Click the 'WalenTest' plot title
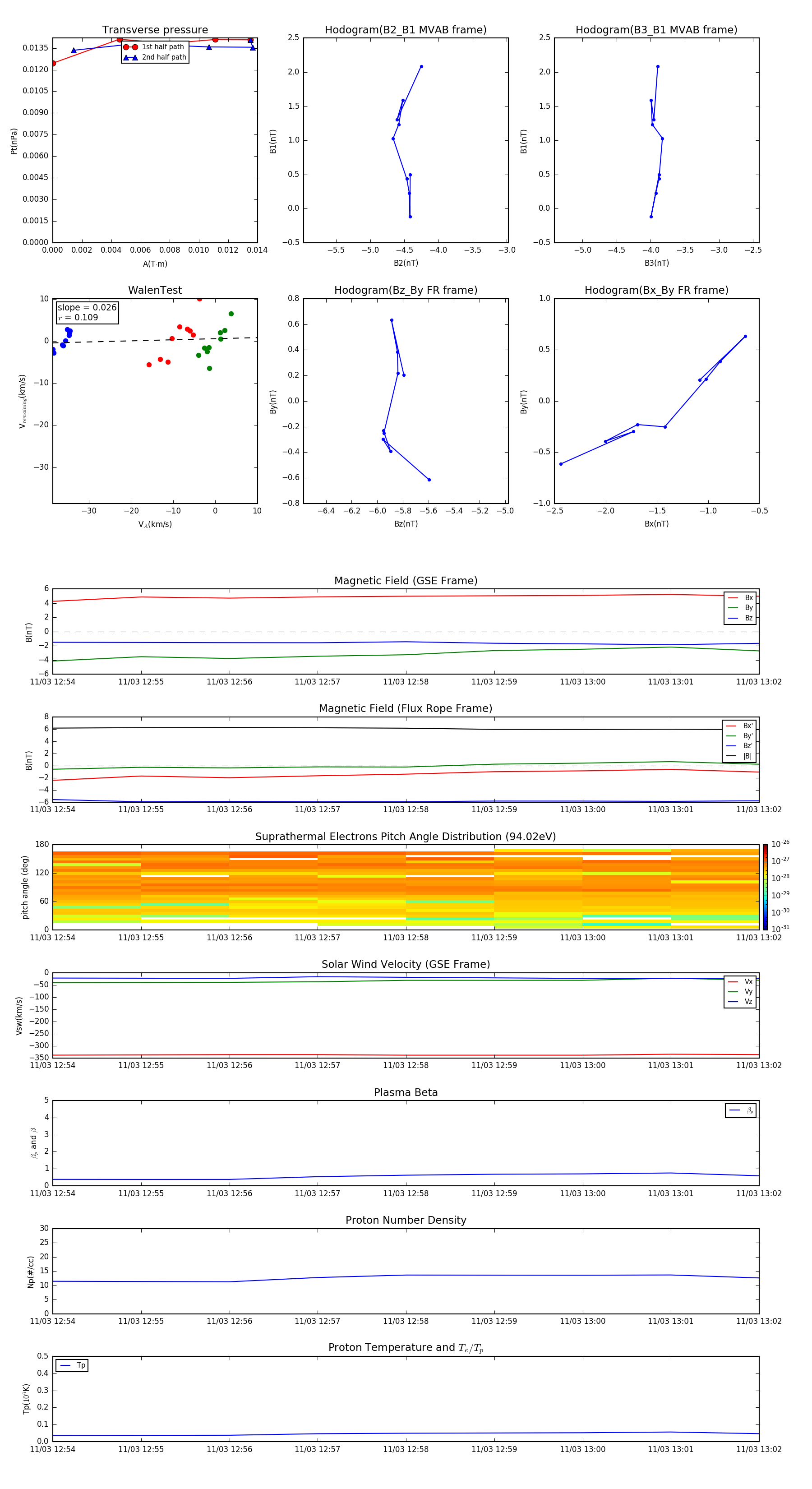This screenshot has width=812, height=1489. coord(155,290)
